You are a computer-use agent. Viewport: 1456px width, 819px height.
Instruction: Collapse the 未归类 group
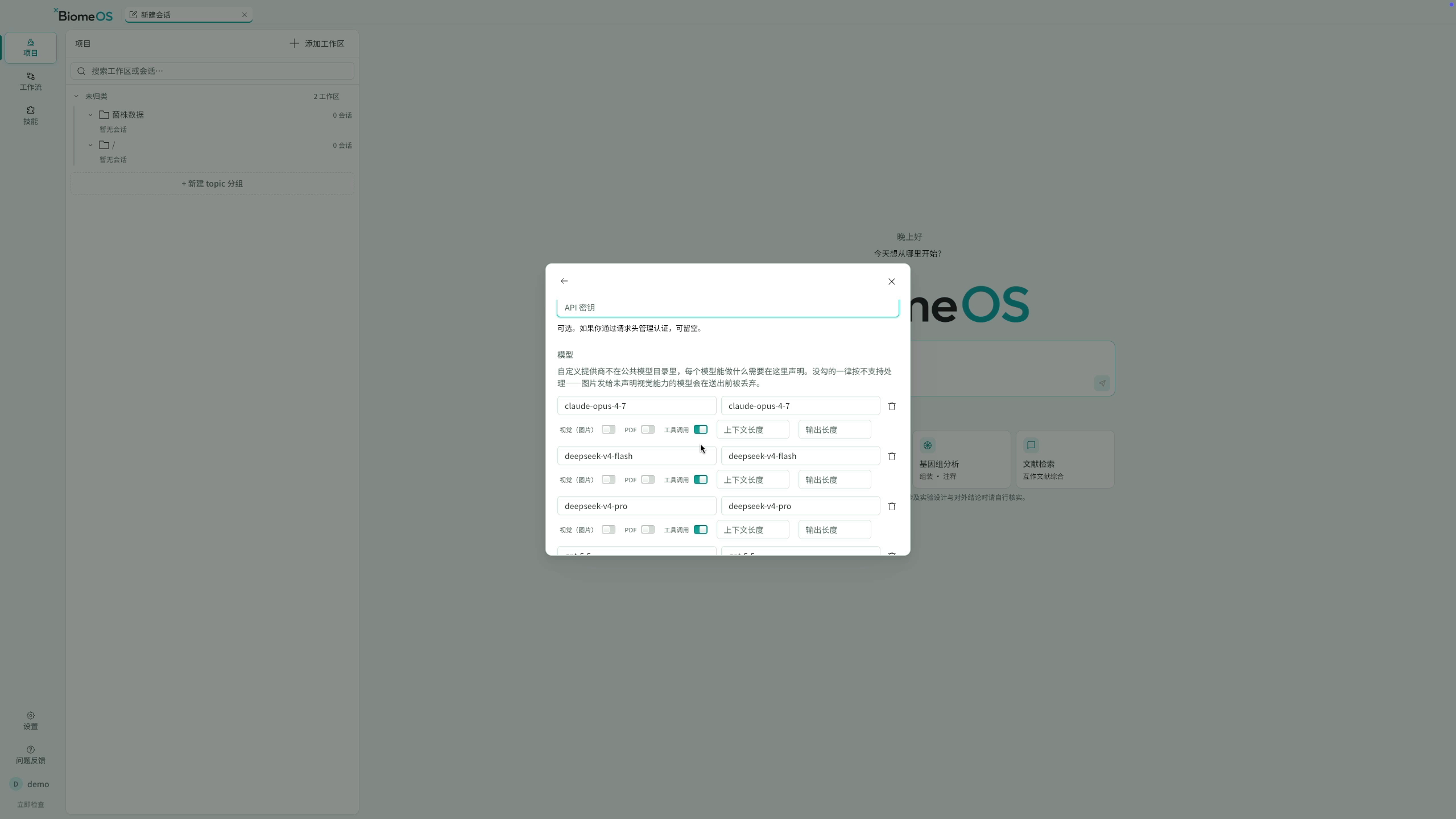[76, 96]
